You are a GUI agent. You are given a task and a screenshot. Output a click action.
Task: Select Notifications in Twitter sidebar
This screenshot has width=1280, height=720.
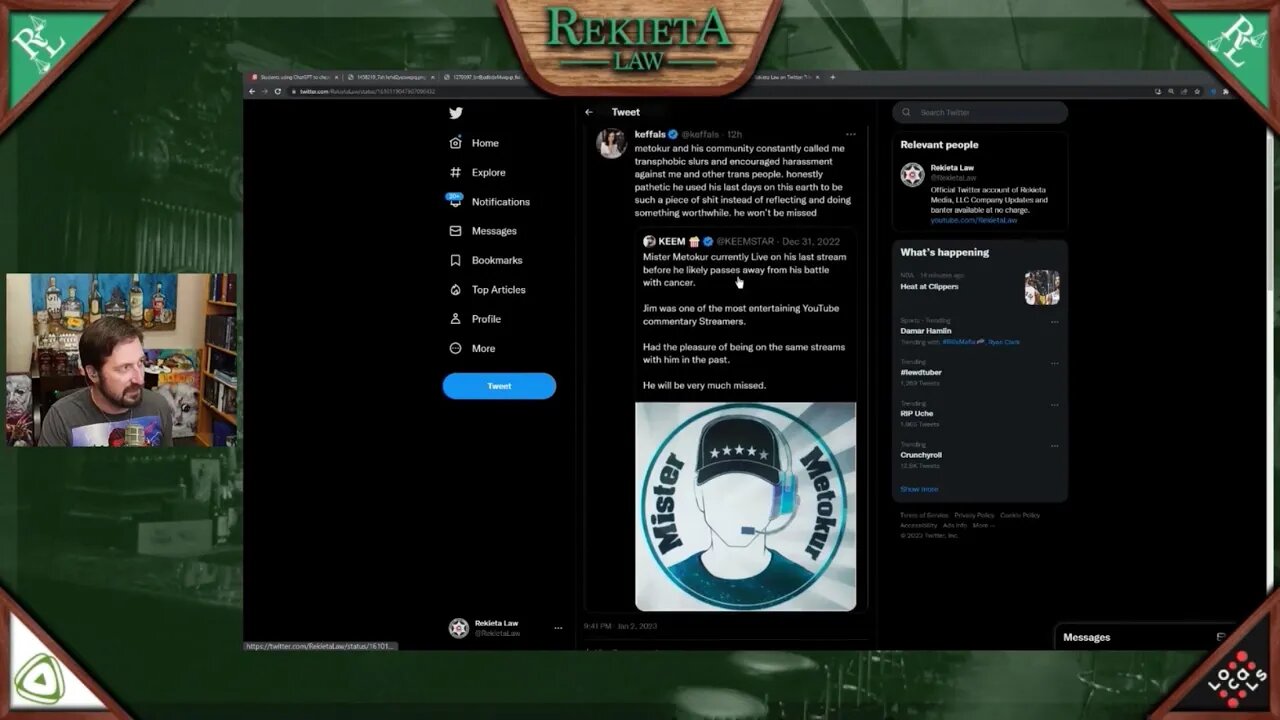(501, 202)
